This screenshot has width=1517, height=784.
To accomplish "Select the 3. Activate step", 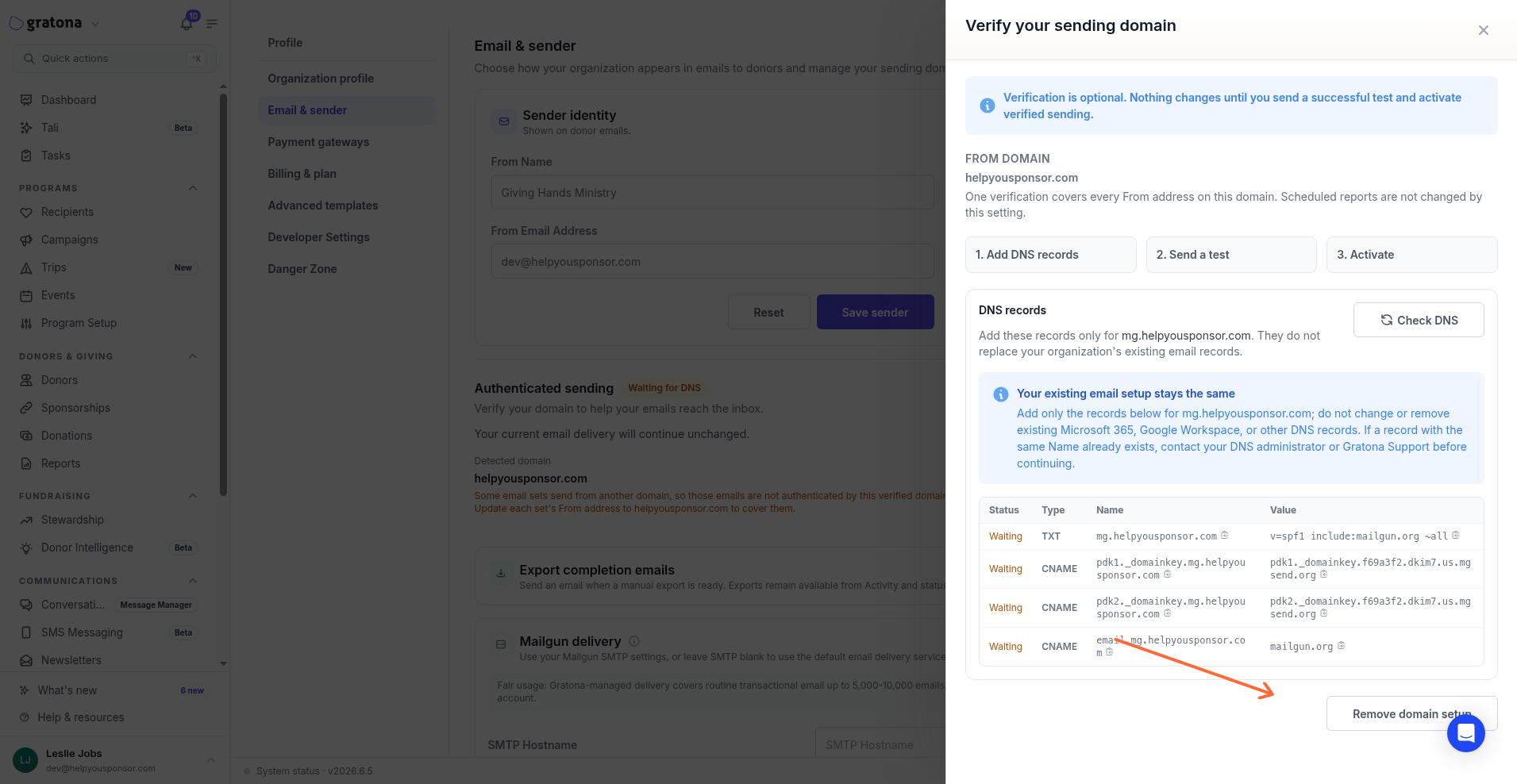I will click(x=1411, y=255).
